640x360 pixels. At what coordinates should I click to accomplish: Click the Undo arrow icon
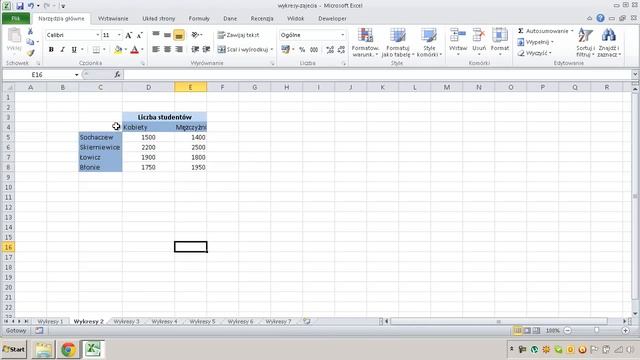(x=31, y=6)
